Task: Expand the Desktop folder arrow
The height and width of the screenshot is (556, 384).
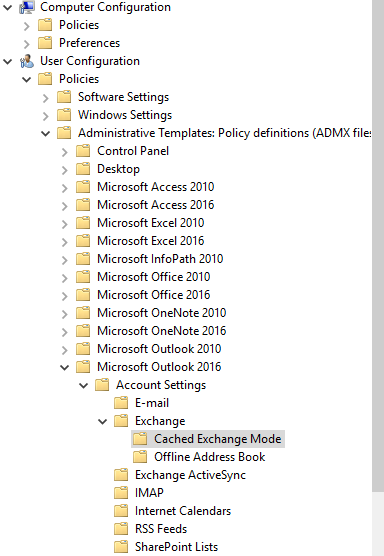Action: coord(65,170)
